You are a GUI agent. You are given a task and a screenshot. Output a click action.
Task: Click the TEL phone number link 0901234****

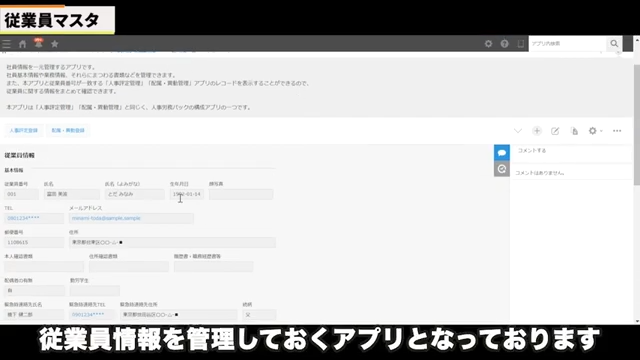(23, 218)
